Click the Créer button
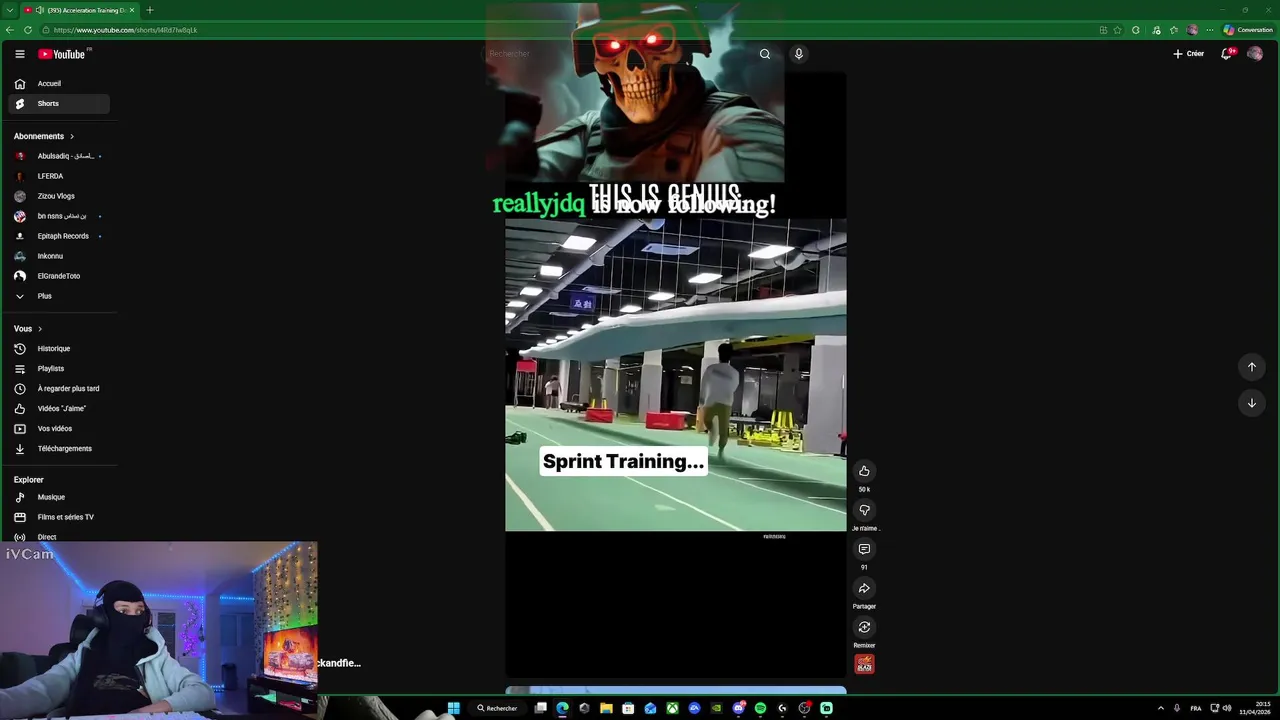 (1189, 54)
